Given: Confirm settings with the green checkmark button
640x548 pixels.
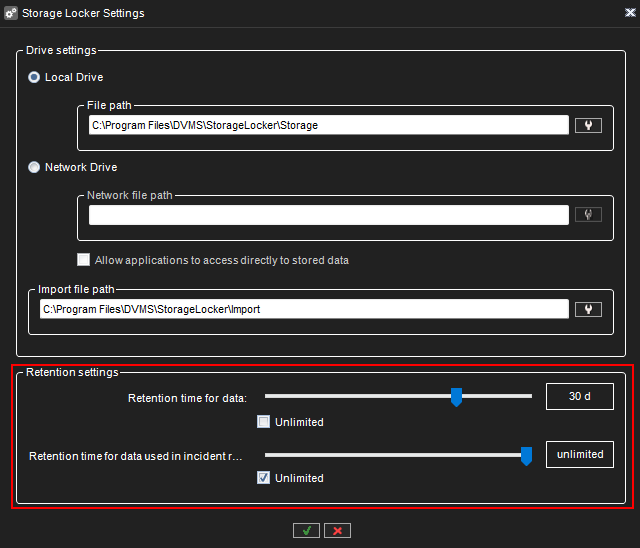Looking at the screenshot, I should (306, 530).
